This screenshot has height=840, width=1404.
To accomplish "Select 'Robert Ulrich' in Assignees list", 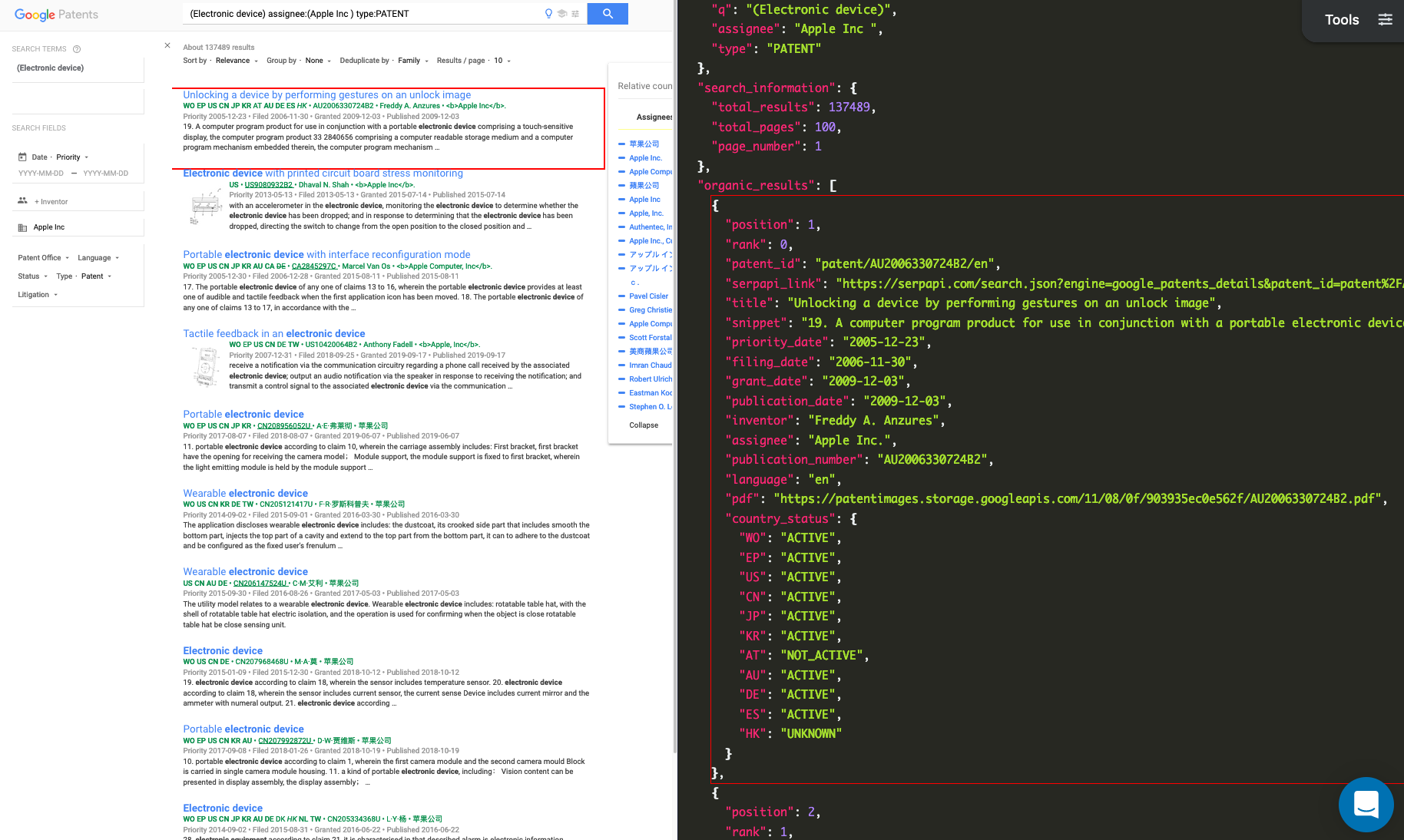I will [x=650, y=379].
